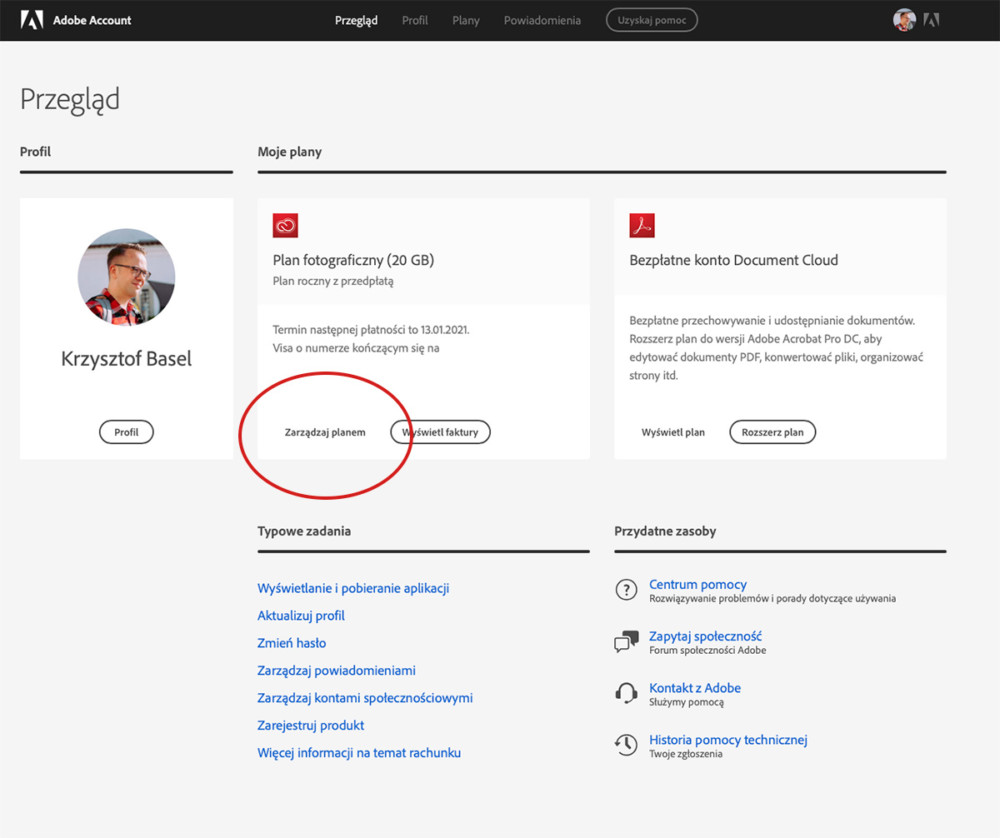Image resolution: width=1000 pixels, height=838 pixels.
Task: Click the Przydatne zasoby section heading
Action: pyautogui.click(x=665, y=531)
